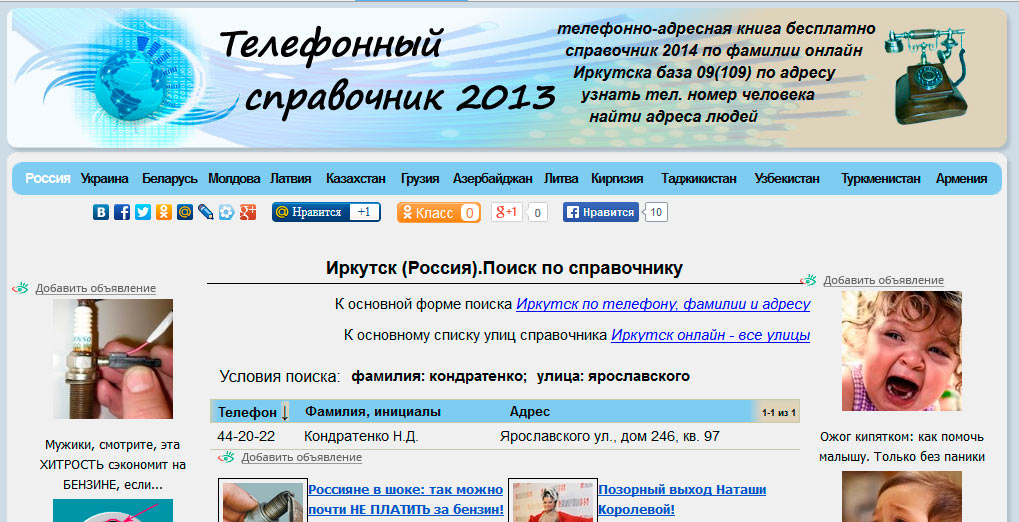Image resolution: width=1019 pixels, height=522 pixels.
Task: Click left sidebar Добавить объявление link
Action: coord(95,288)
